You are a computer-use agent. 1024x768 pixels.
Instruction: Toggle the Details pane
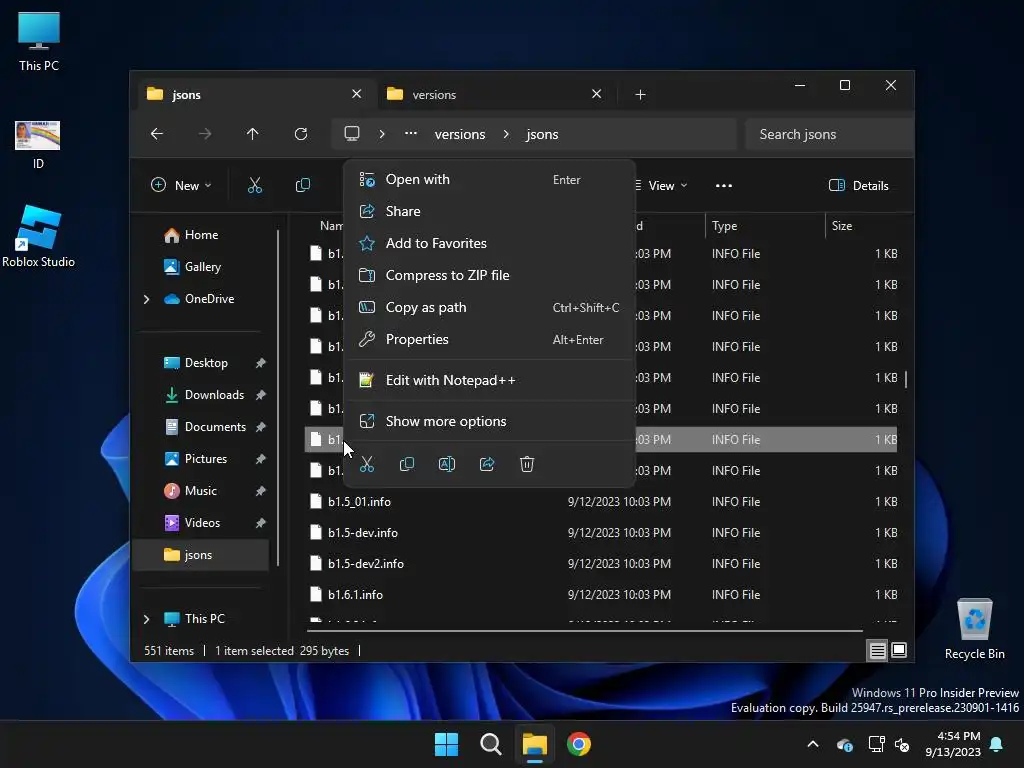(x=859, y=185)
